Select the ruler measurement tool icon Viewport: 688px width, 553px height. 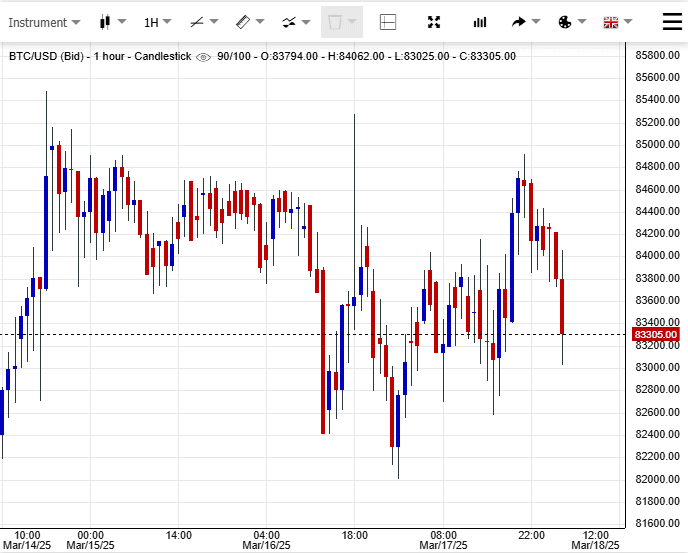pos(243,22)
